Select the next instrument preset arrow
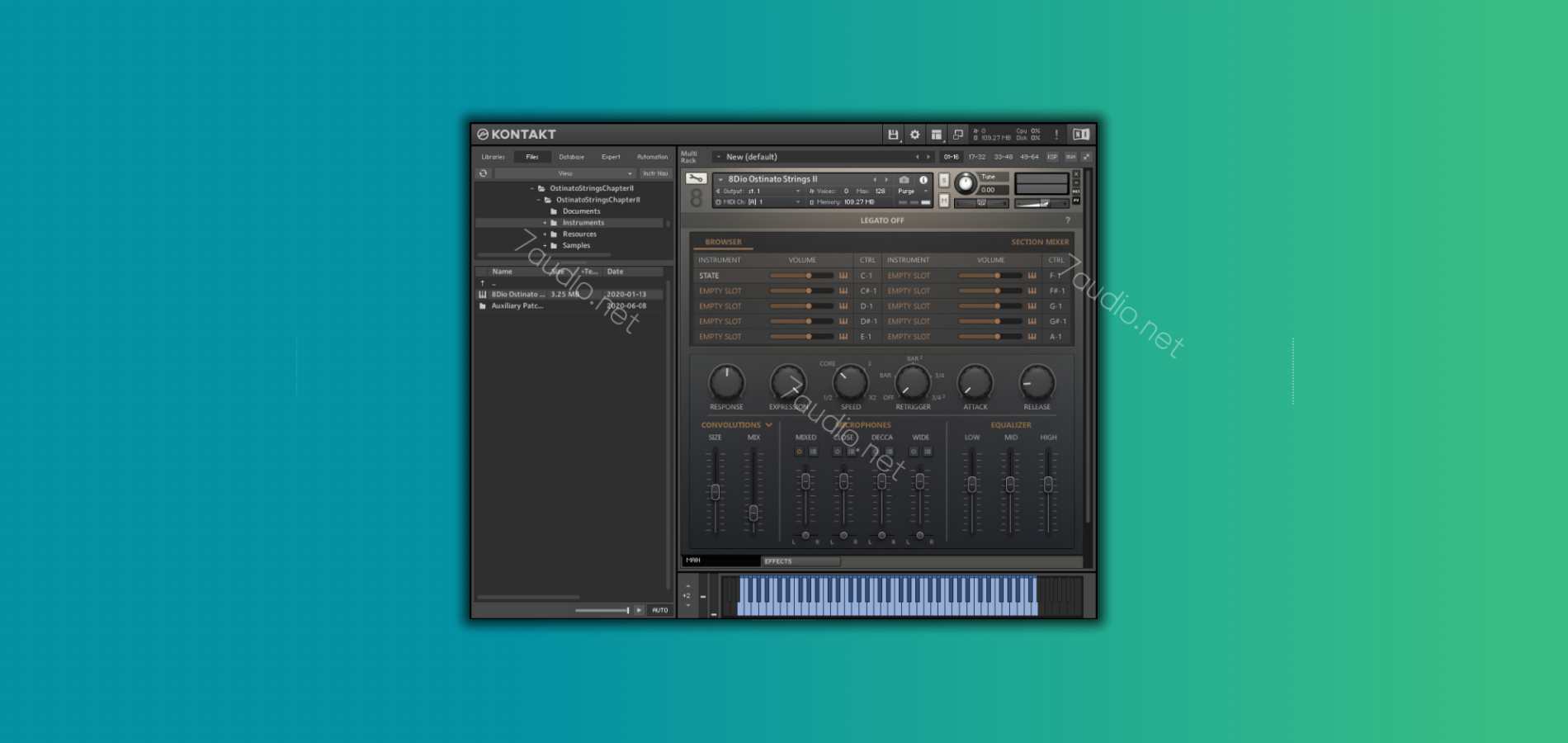 pos(886,179)
